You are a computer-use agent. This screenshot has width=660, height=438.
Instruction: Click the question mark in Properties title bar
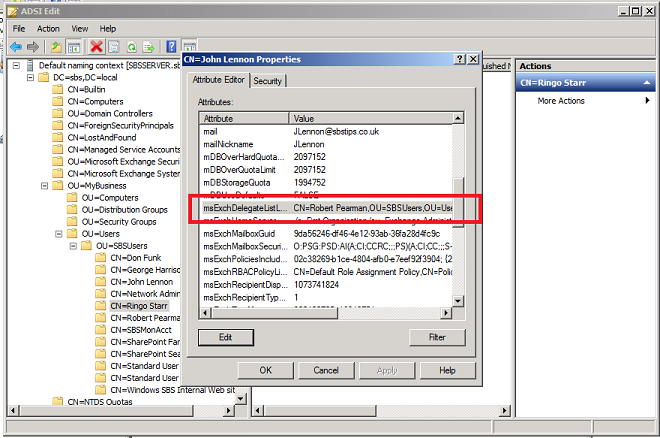pyautogui.click(x=459, y=59)
